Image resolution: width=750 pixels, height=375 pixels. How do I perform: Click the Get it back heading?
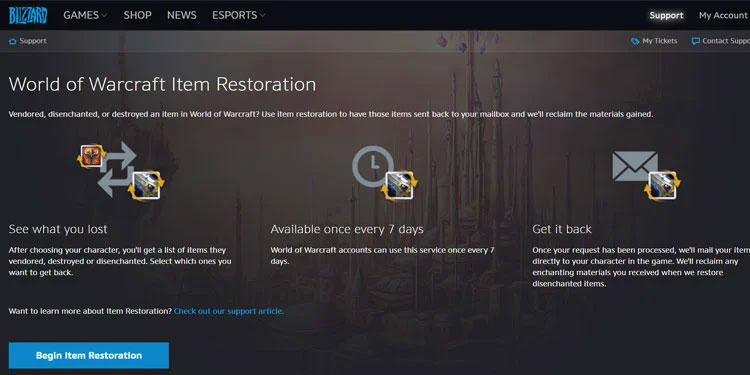click(x=562, y=229)
